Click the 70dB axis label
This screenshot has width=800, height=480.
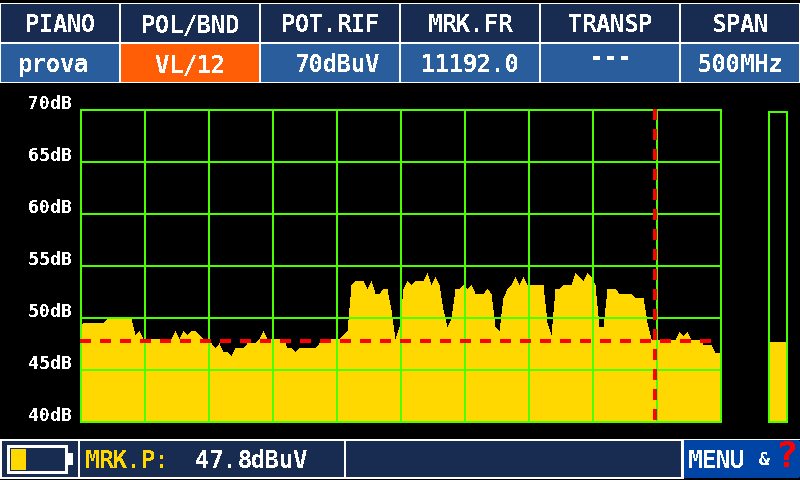coord(50,103)
